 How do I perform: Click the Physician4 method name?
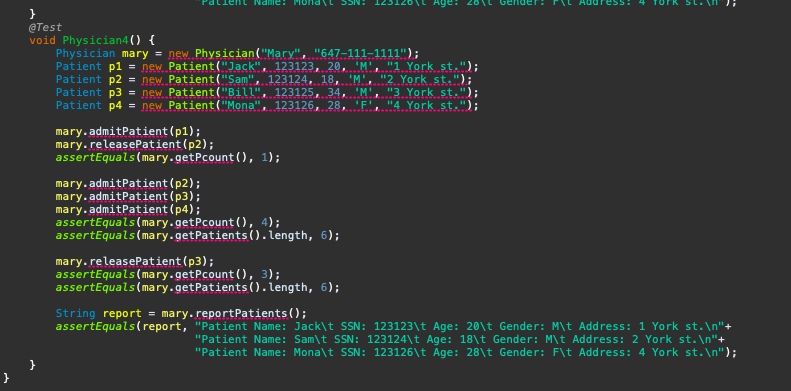[95, 40]
